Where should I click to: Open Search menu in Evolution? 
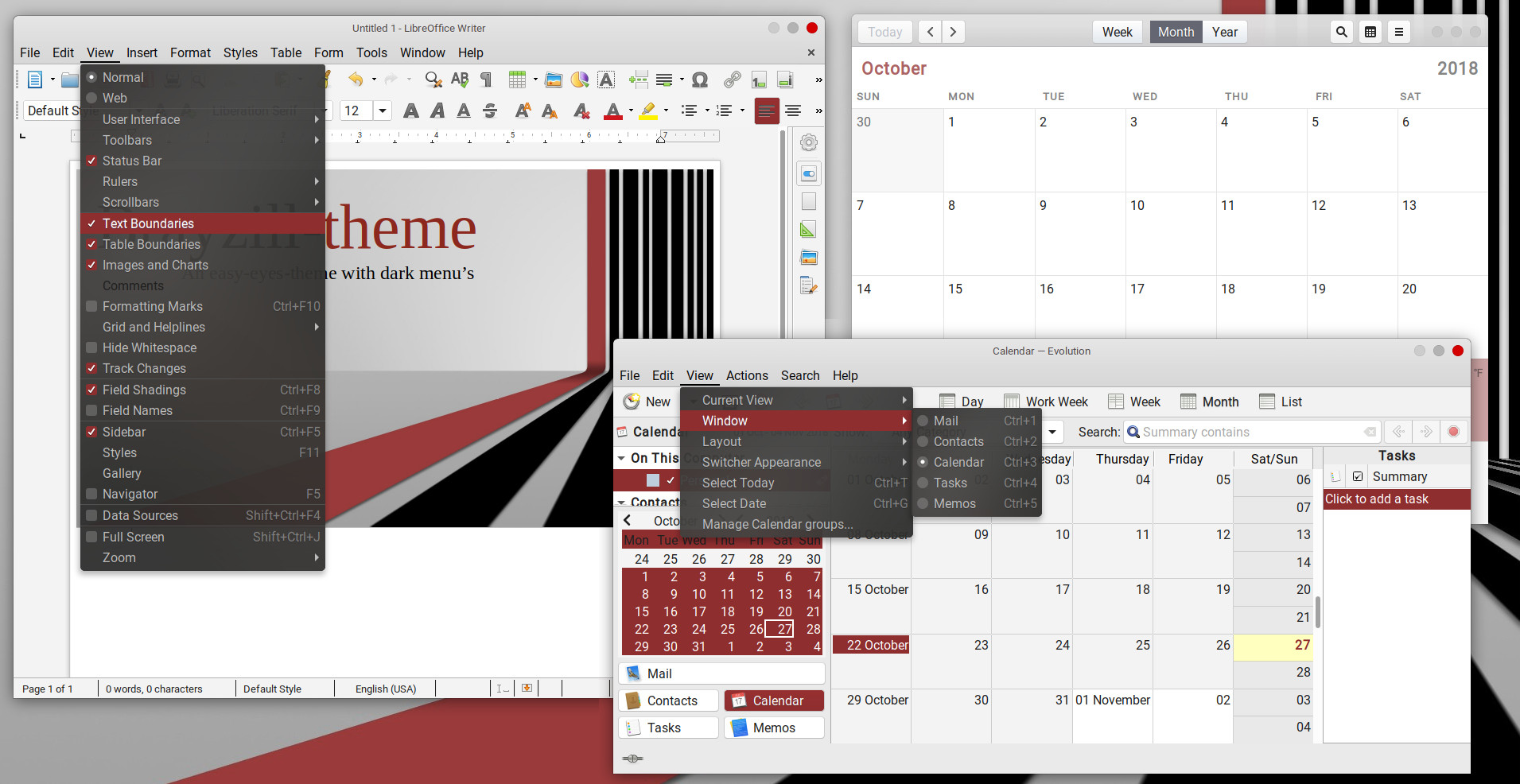800,375
